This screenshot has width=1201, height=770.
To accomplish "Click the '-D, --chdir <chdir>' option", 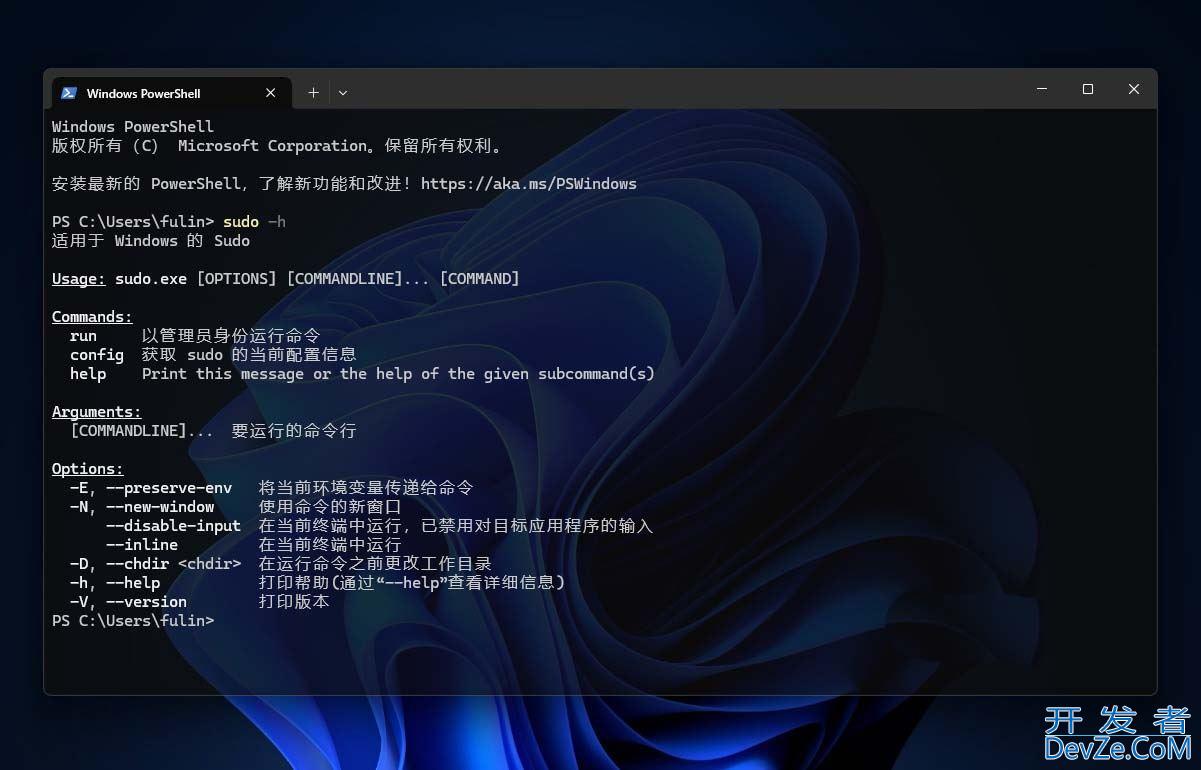I will [x=156, y=564].
